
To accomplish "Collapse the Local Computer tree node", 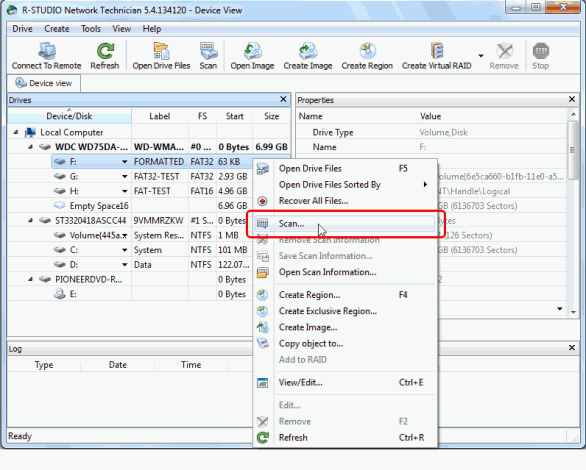I will pos(16,132).
